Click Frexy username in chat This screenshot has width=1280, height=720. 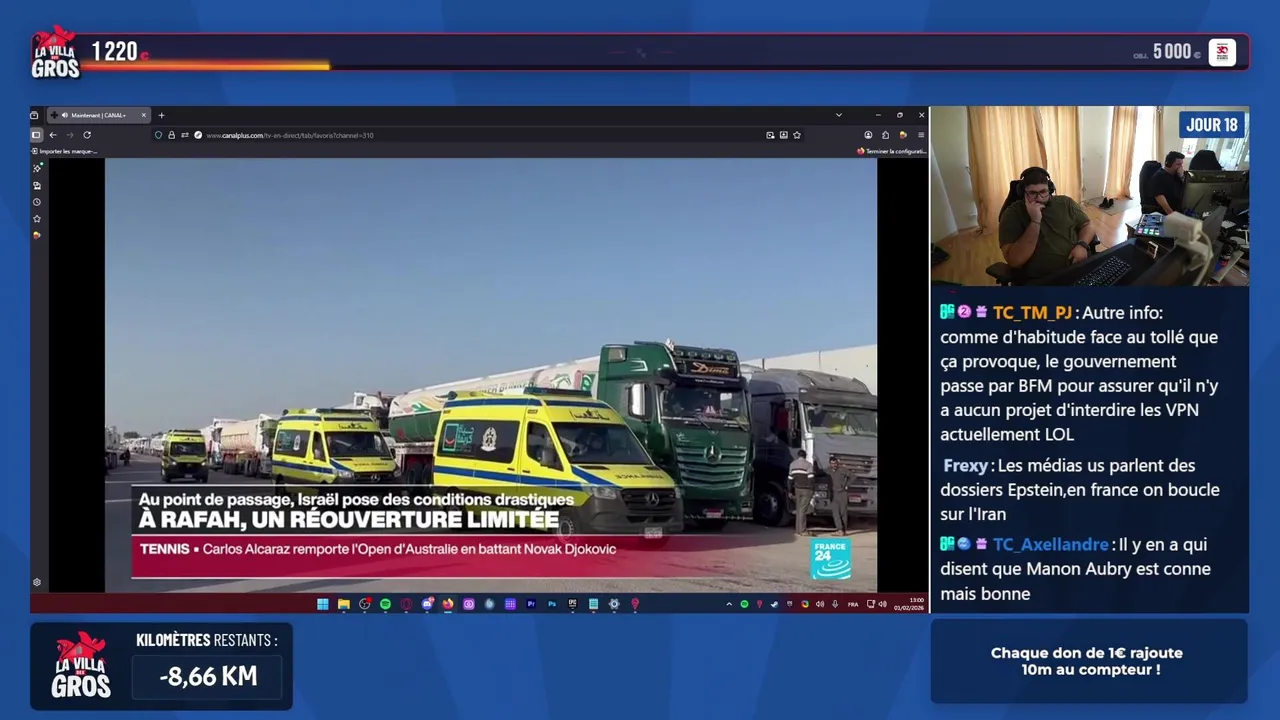(965, 466)
